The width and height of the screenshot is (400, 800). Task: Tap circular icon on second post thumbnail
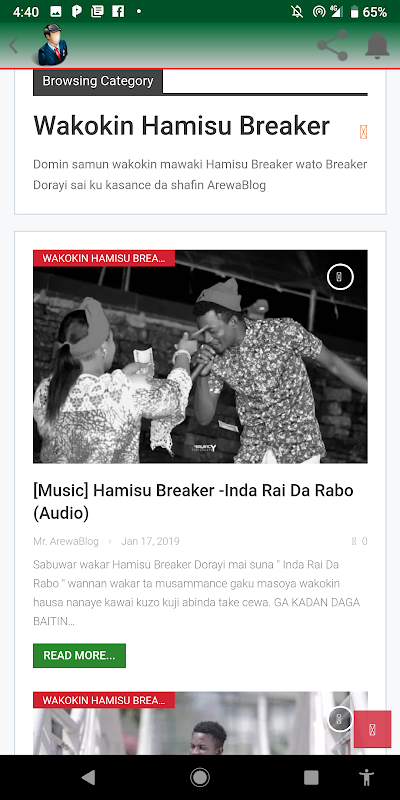point(340,719)
